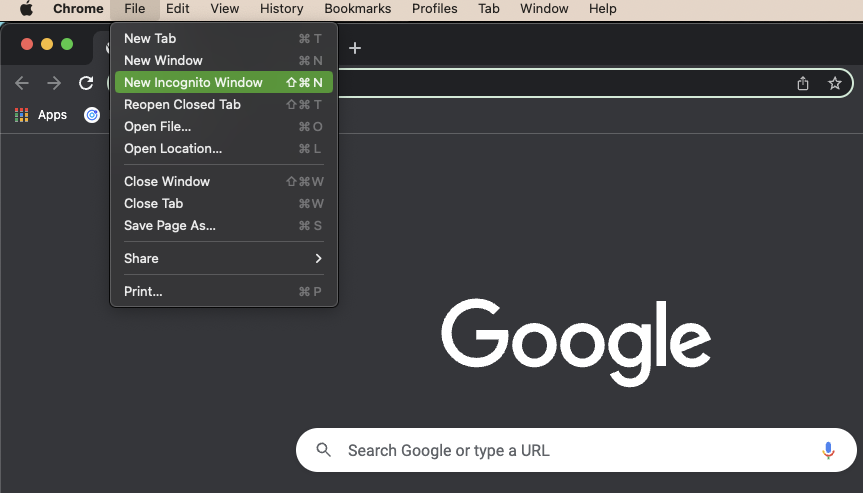Screen dimensions: 863x493
Task: Open the Apple menu icon
Action: (x=26, y=9)
